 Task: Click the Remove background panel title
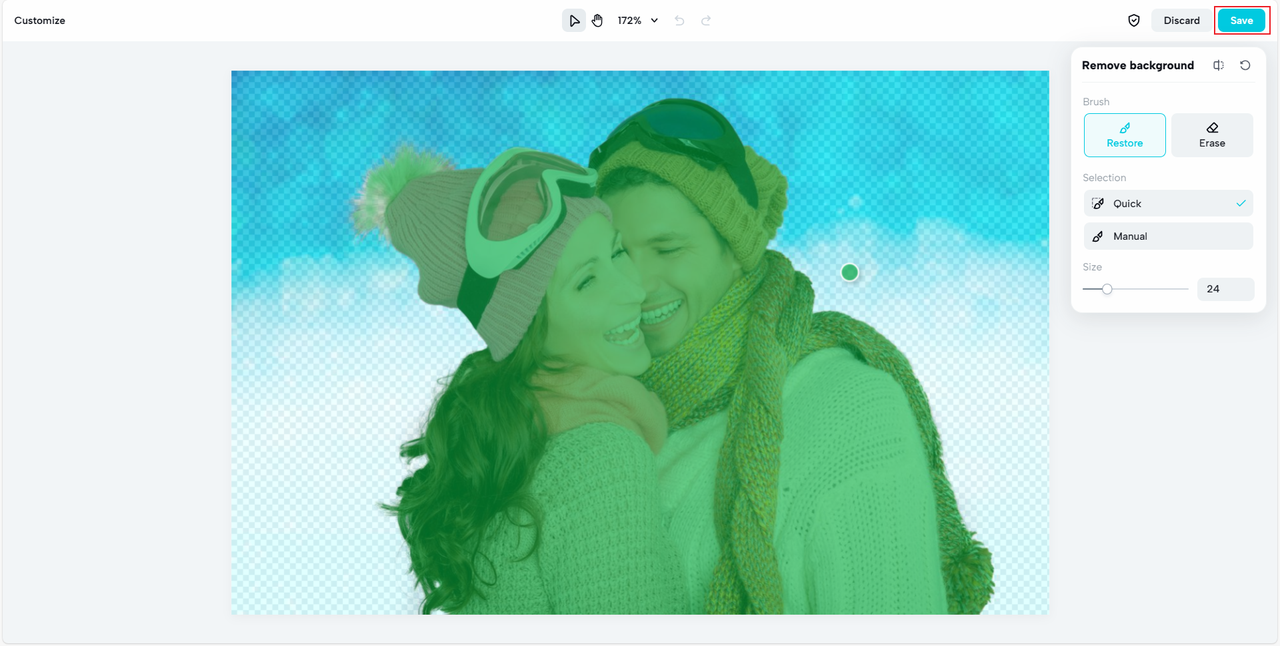pyautogui.click(x=1138, y=65)
